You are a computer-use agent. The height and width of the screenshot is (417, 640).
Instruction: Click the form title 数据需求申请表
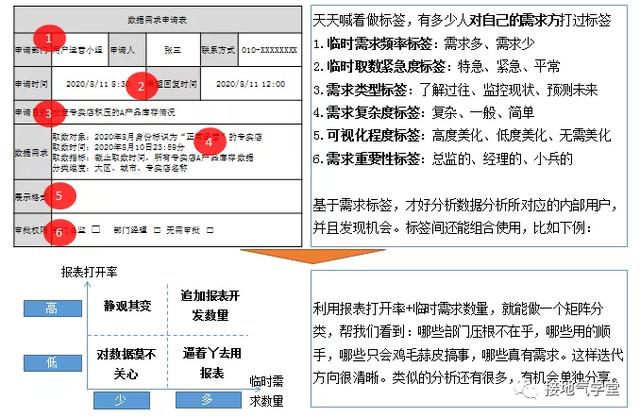point(157,20)
